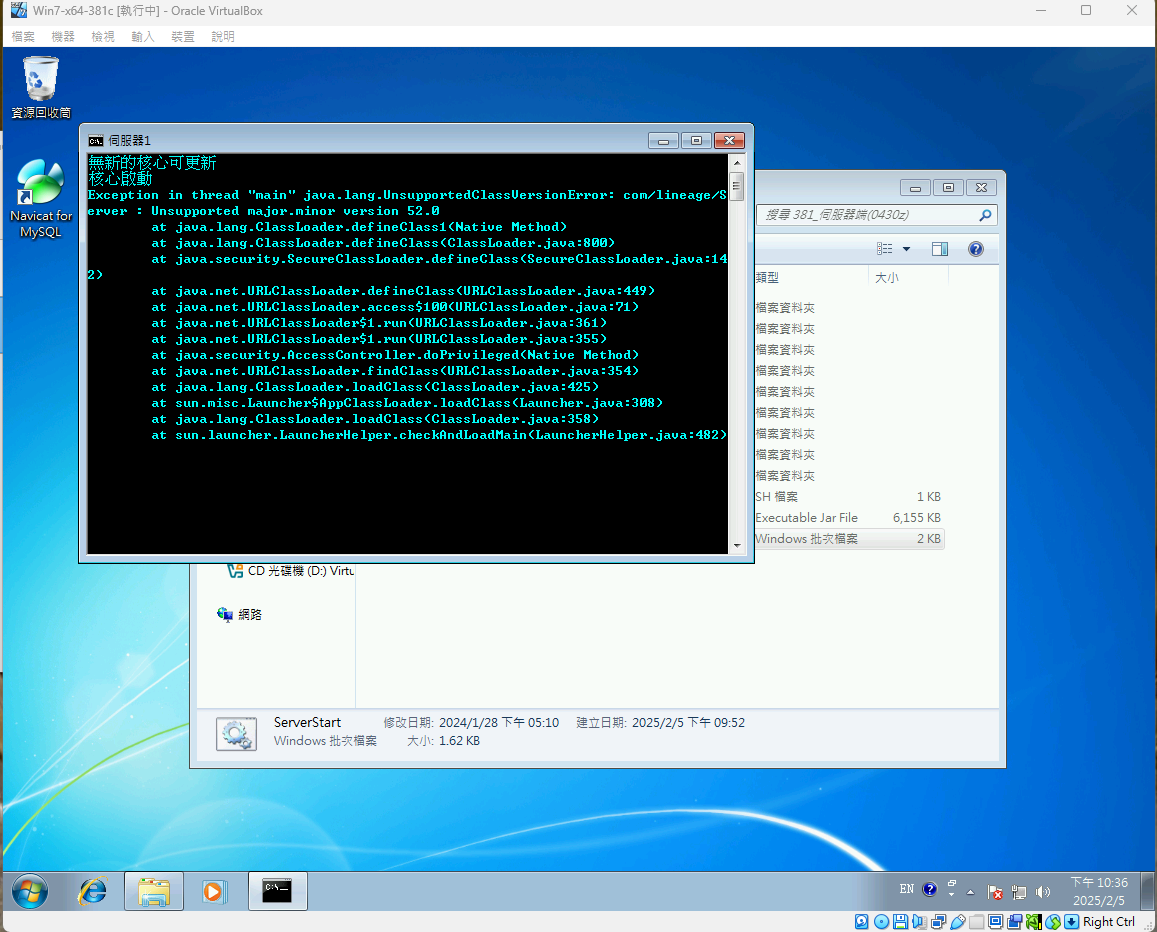Click the 6,155 KB size cell

pos(916,518)
